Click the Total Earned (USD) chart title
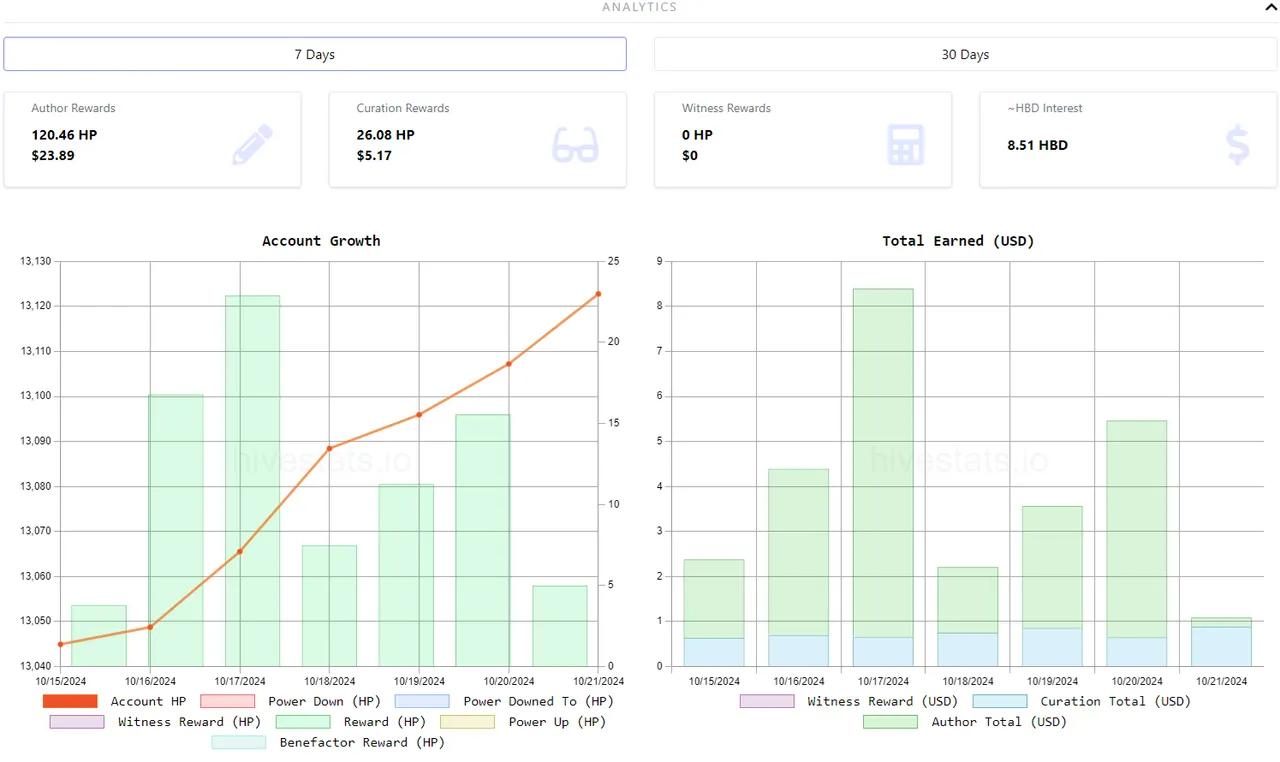The width and height of the screenshot is (1280, 762). (958, 241)
